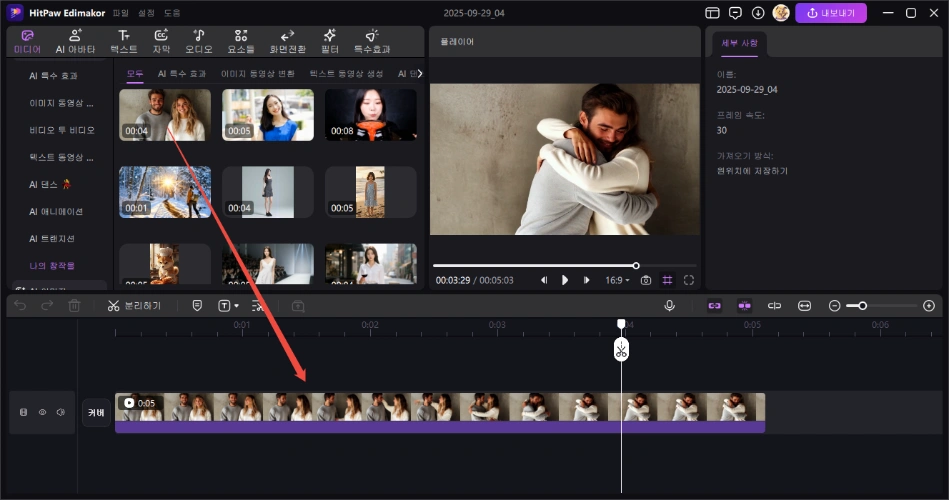Image resolution: width=949 pixels, height=500 pixels.
Task: Open the 16:9 aspect ratio dropdown
Action: coord(617,280)
